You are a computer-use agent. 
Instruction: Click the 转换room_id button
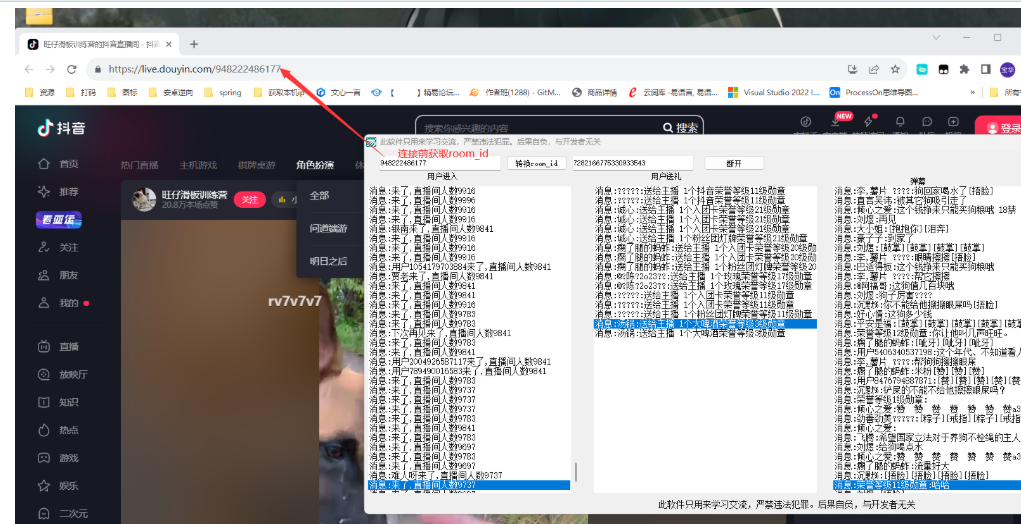[x=537, y=163]
